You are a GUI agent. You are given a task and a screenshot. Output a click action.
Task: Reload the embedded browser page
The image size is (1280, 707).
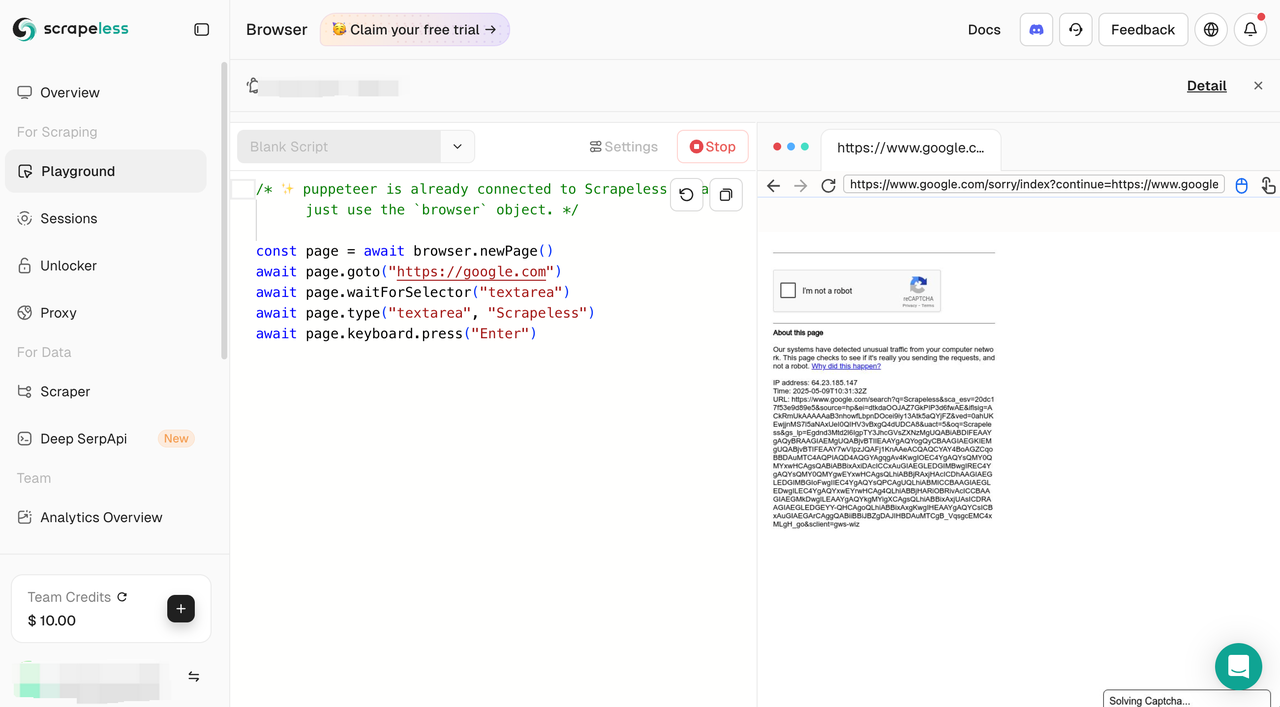coord(828,185)
